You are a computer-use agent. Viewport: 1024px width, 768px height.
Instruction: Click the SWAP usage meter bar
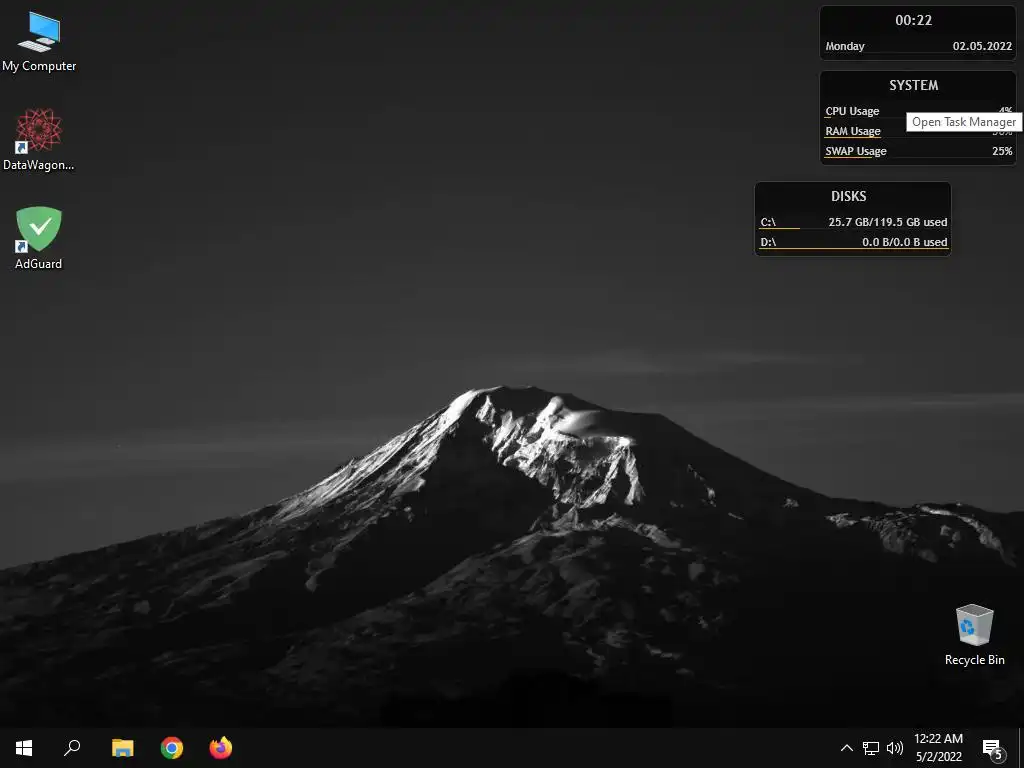848,157
